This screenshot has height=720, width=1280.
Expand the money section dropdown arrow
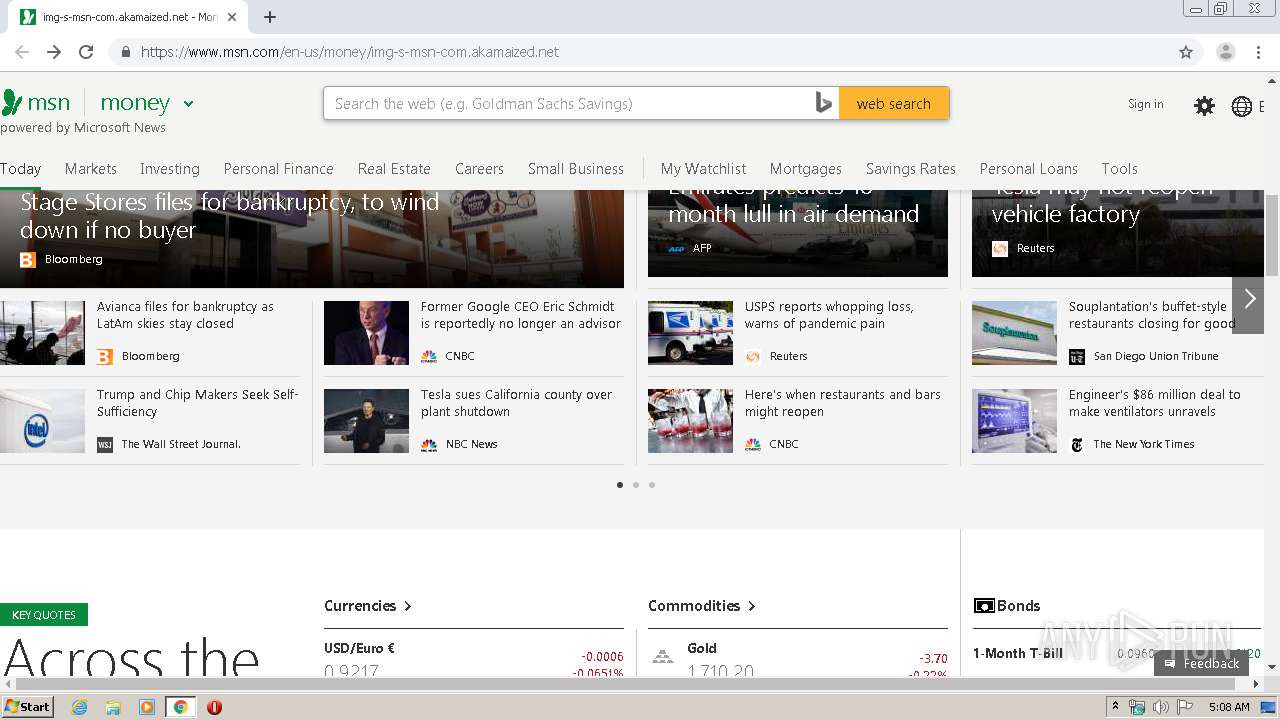(x=188, y=103)
